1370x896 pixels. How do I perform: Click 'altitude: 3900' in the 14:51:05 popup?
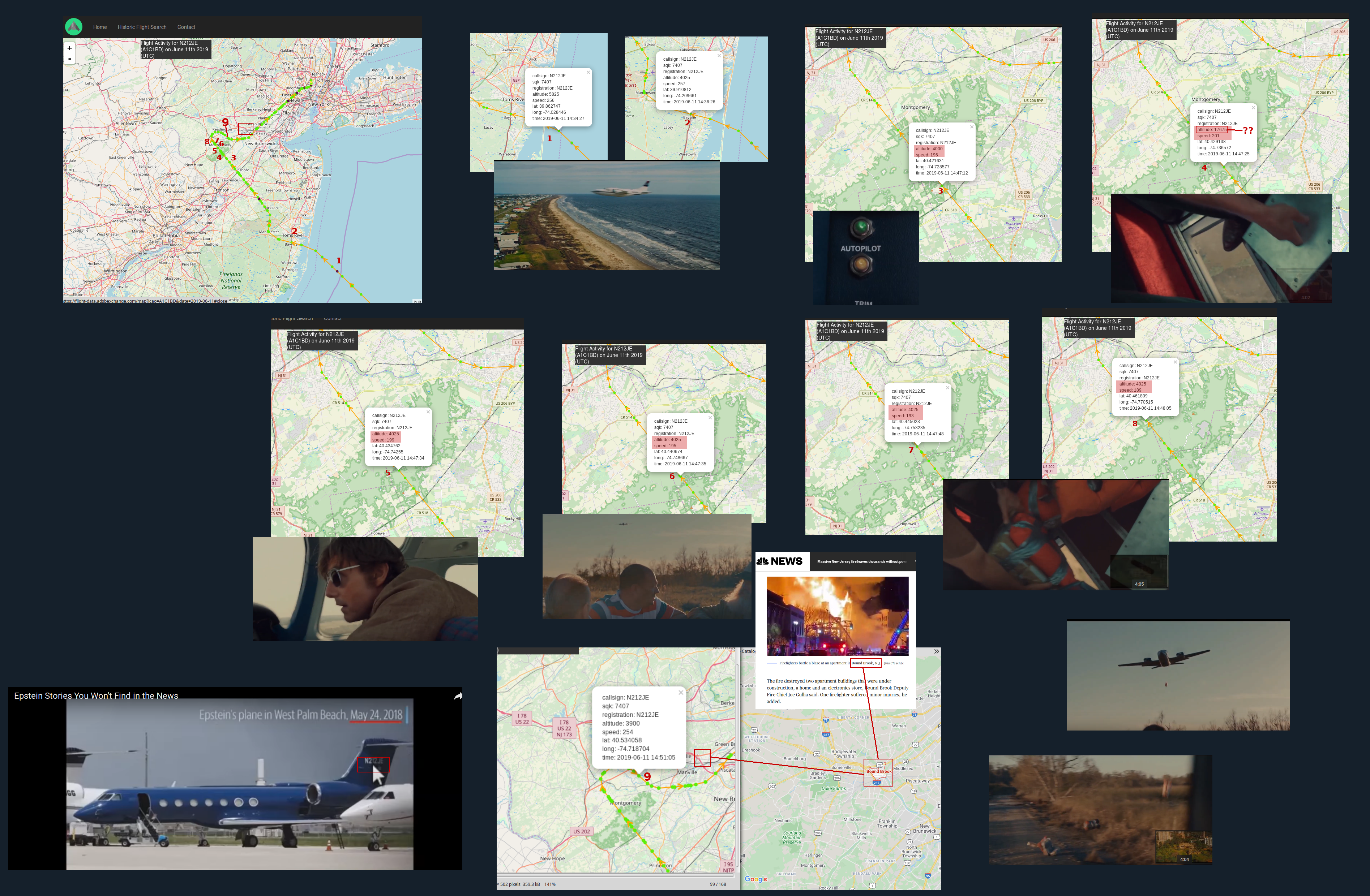621,723
